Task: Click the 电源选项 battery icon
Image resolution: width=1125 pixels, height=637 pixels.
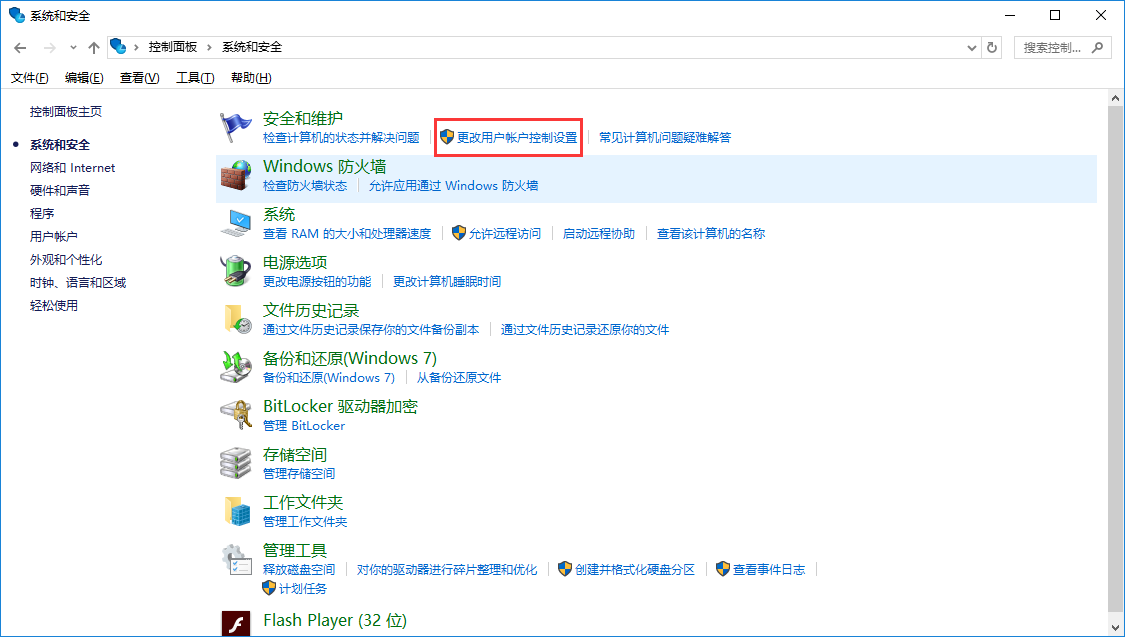Action: [x=236, y=269]
